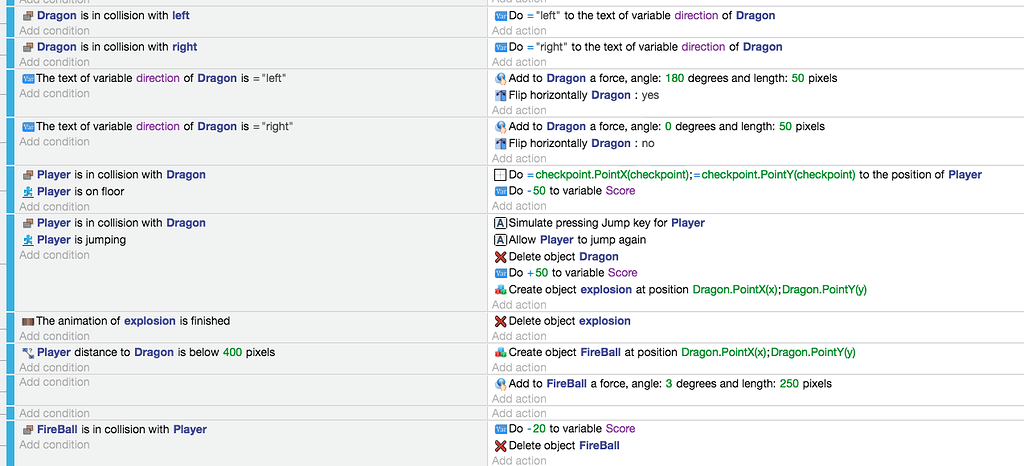Select the checkpoint.PointX position action text
Viewport: 1024px width, 466px height.
coord(745,175)
